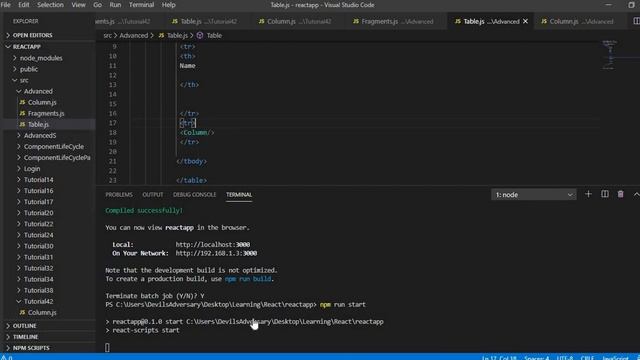The width and height of the screenshot is (640, 360).
Task: Expand the Login folder
Action: 48,168
